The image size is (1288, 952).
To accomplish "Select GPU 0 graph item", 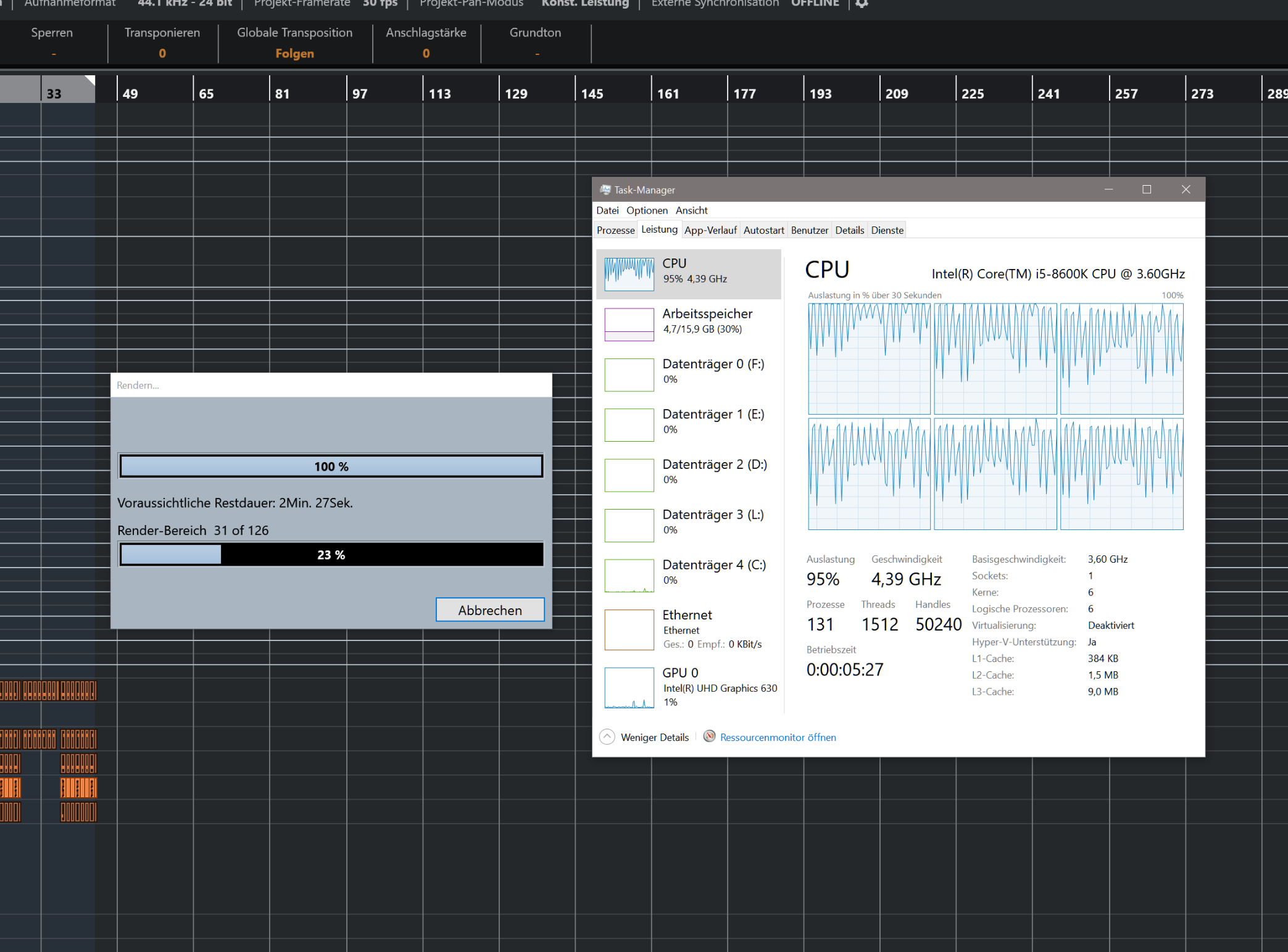I will coord(629,687).
